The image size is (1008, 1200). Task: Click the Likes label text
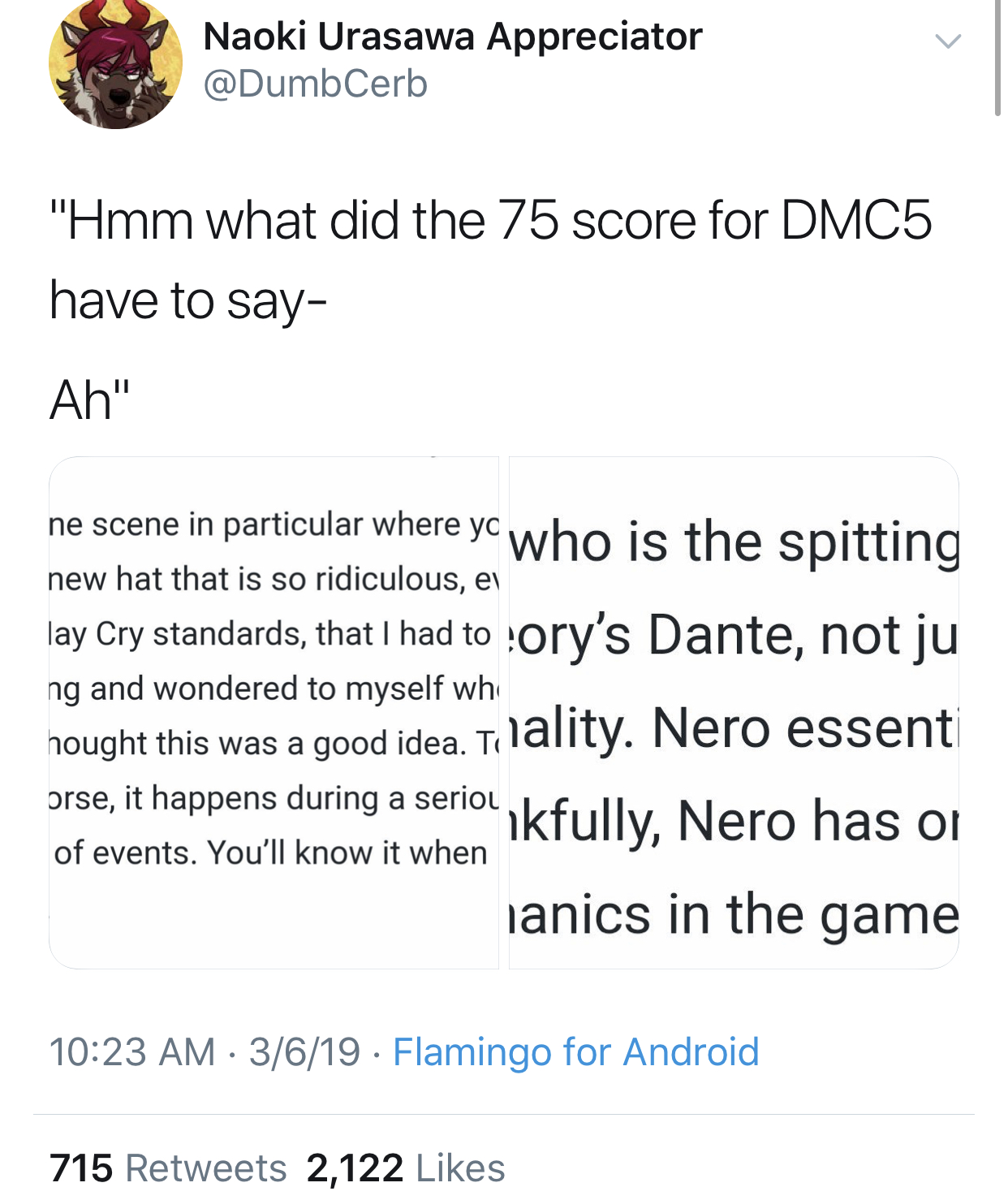(460, 1168)
